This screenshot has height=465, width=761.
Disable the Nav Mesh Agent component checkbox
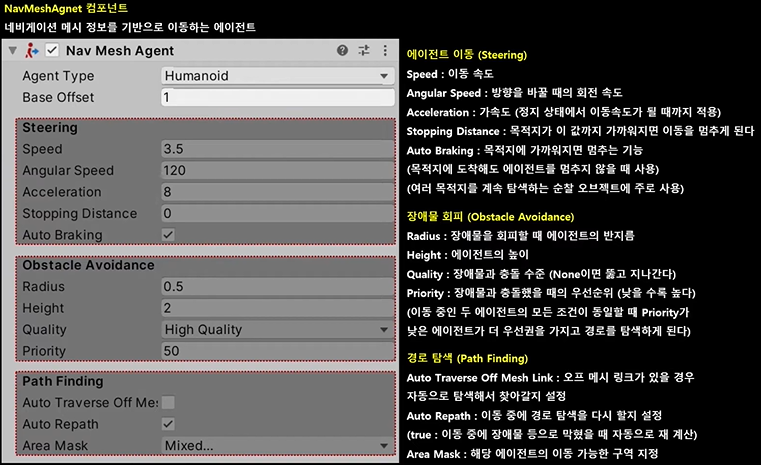click(x=52, y=50)
